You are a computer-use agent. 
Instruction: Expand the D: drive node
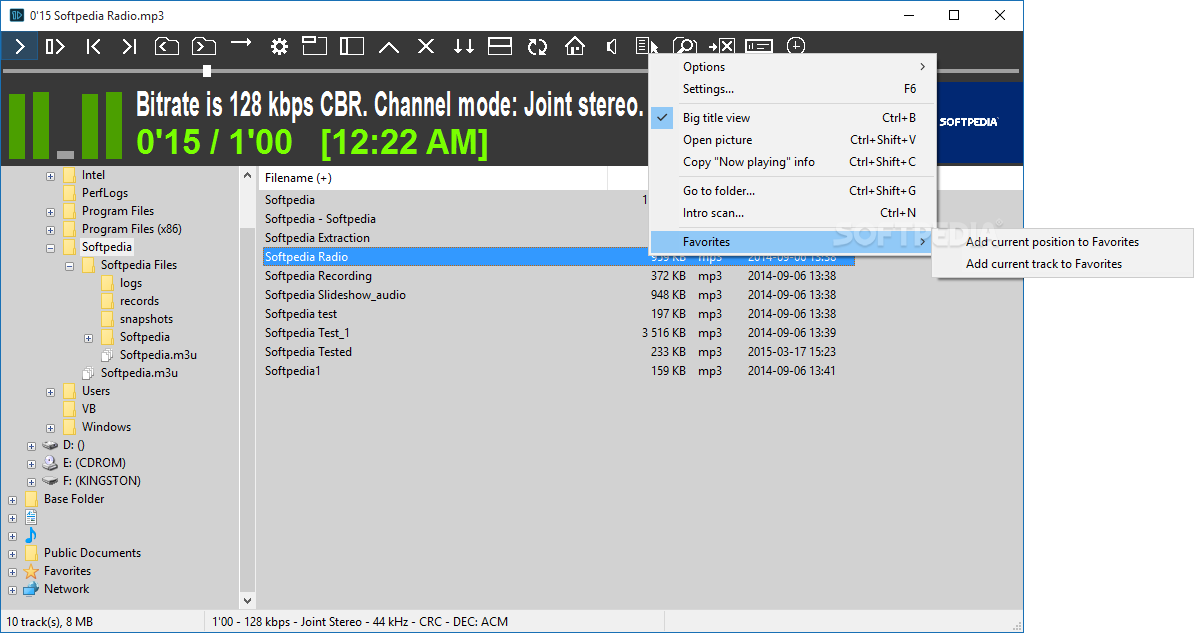coord(31,446)
